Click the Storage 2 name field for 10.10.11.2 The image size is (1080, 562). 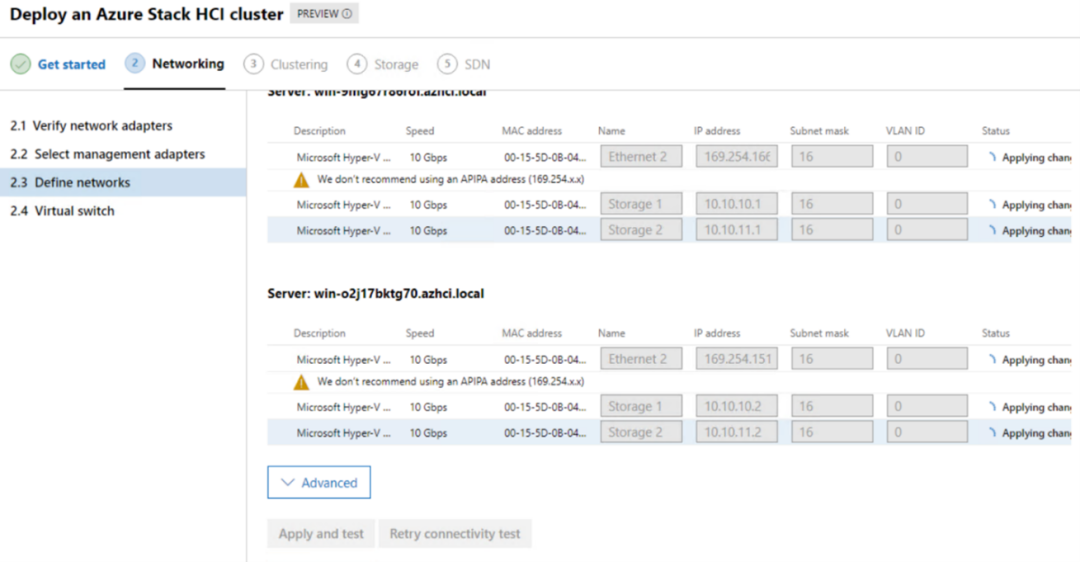(x=641, y=432)
